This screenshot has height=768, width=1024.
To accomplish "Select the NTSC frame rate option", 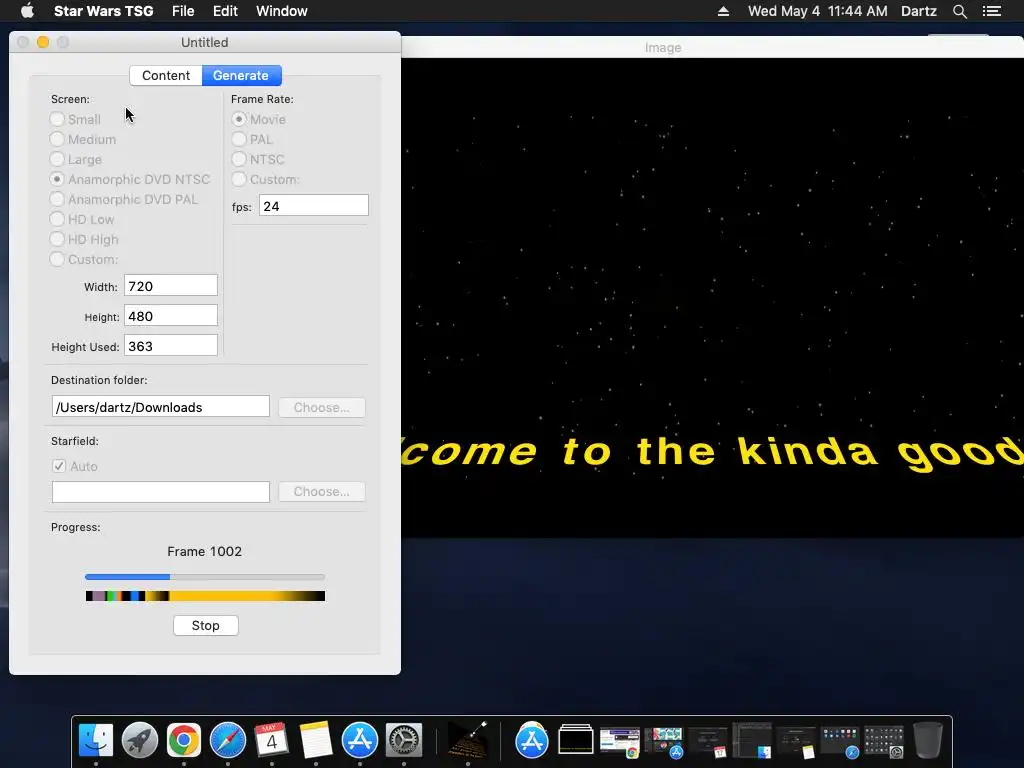I will pyautogui.click(x=239, y=159).
